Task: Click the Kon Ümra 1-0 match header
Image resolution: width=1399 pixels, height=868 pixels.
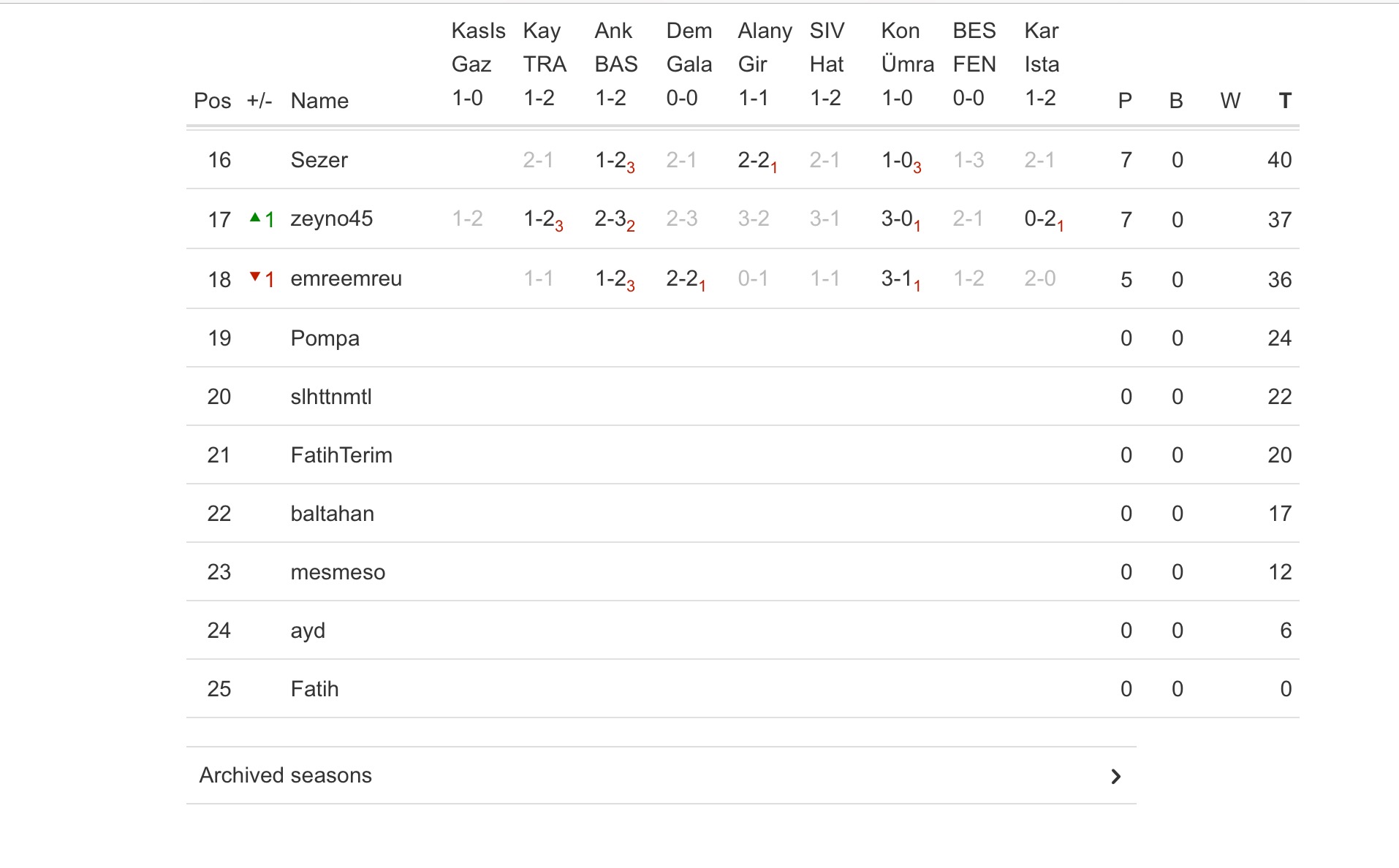Action: pyautogui.click(x=906, y=64)
